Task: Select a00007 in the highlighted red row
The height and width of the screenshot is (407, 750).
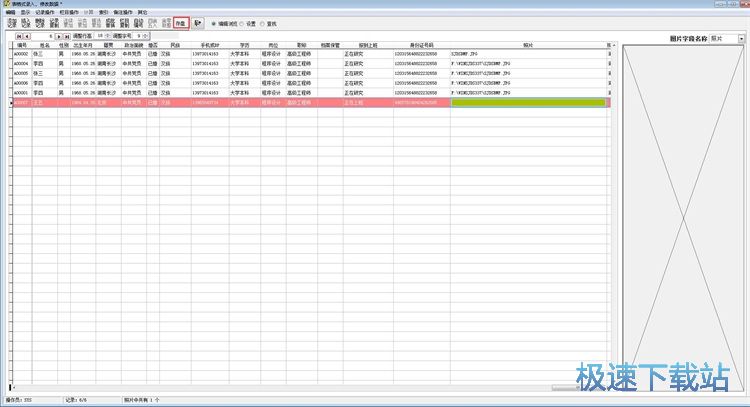Action: click(x=22, y=102)
